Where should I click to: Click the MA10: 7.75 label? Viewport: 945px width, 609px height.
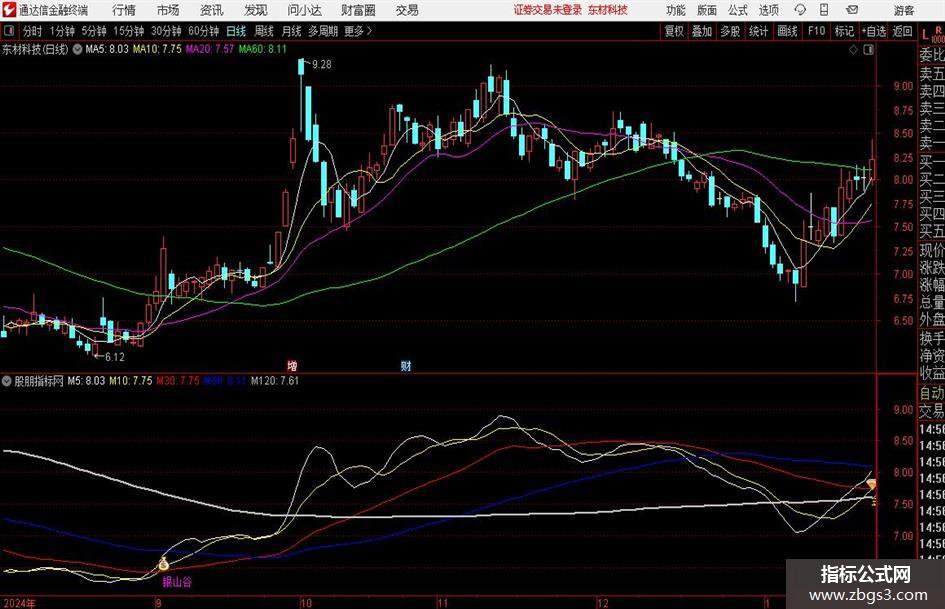point(157,49)
